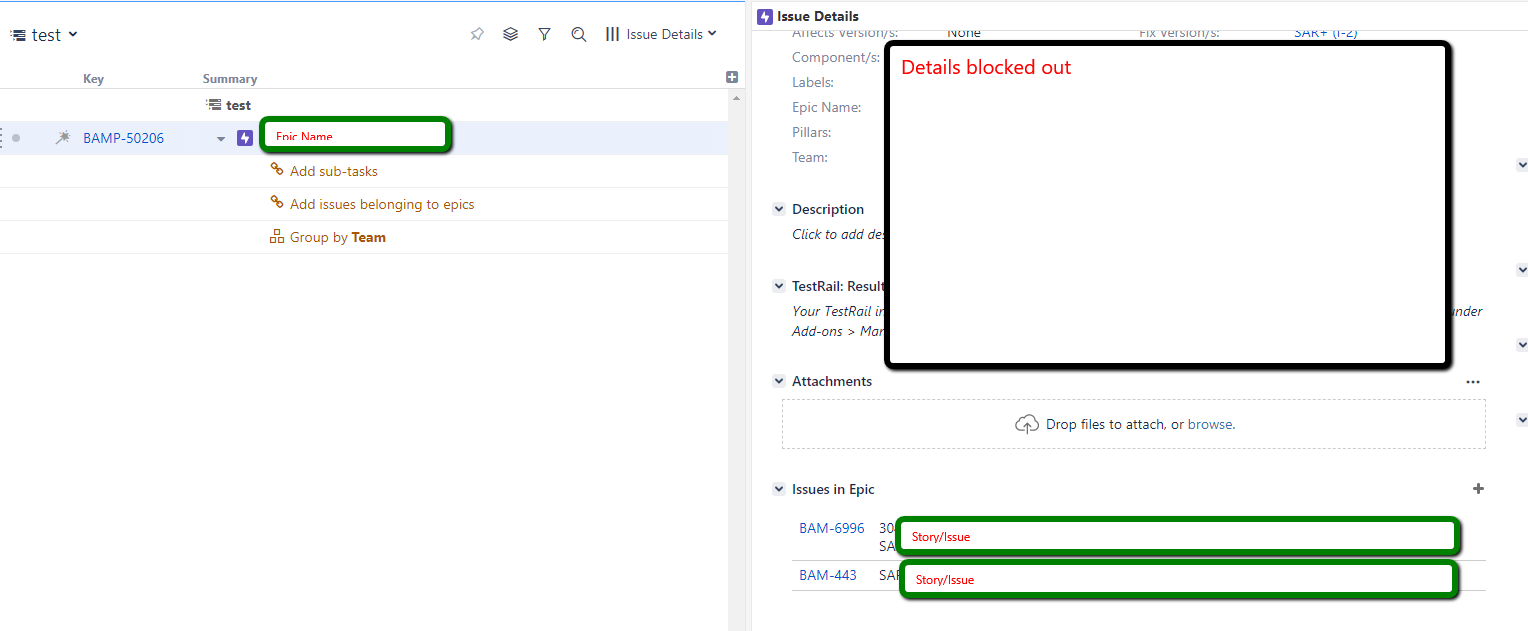The image size is (1528, 631).
Task: Click the Pillars field label
Action: click(x=812, y=132)
